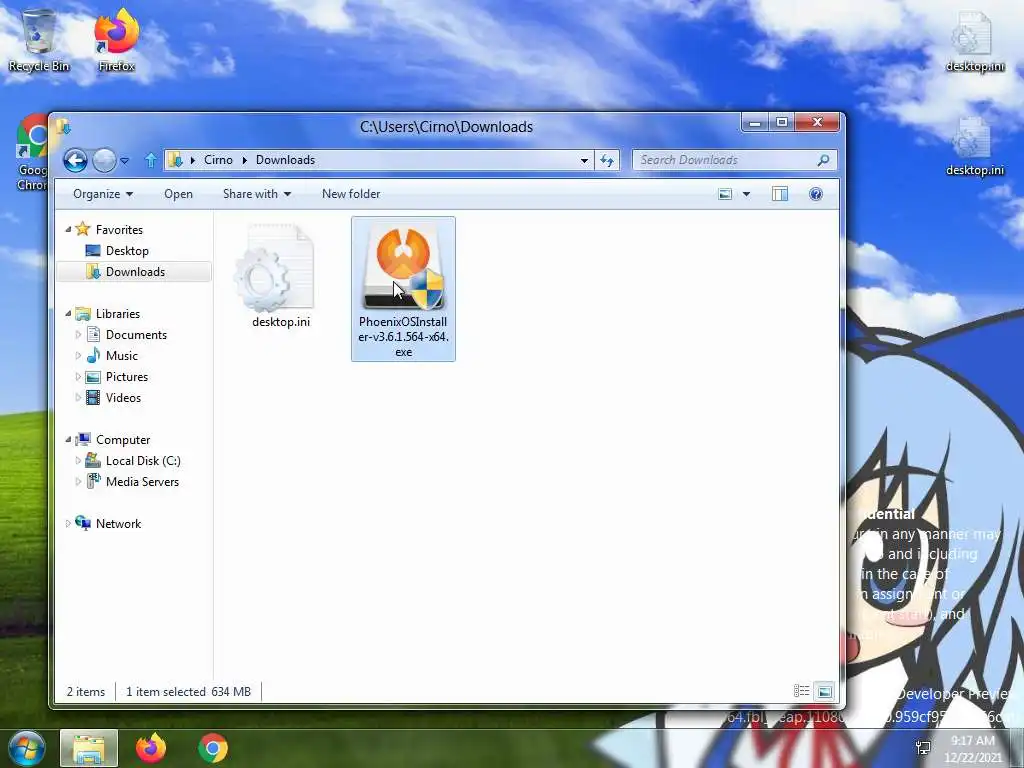Screen dimensions: 1024x768
Task: Select Computer in navigation pane
Action: coord(123,440)
